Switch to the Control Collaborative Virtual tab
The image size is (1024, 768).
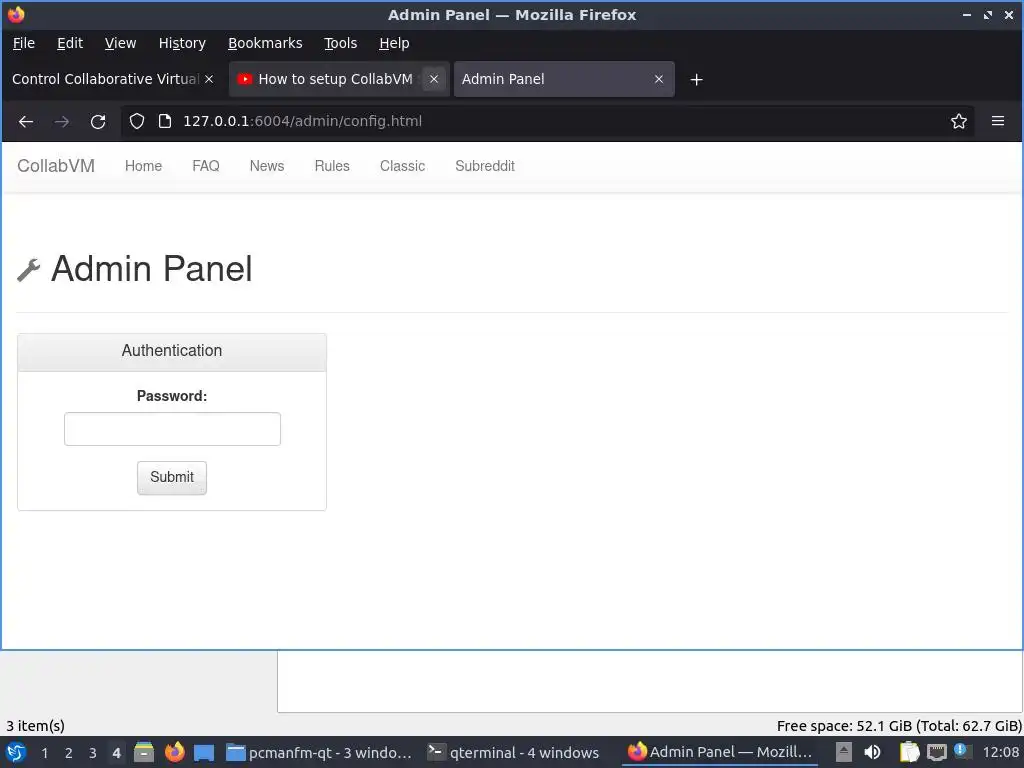[x=112, y=79]
